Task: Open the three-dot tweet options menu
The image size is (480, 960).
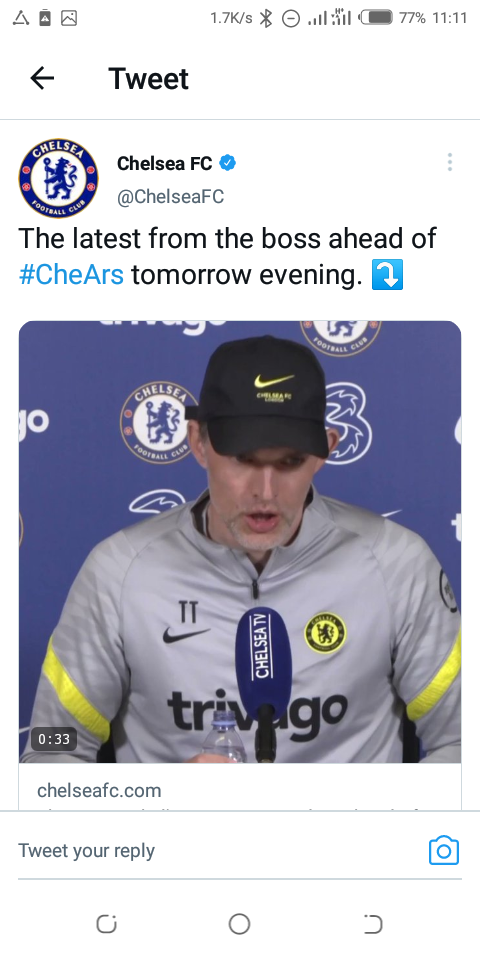Action: pyautogui.click(x=449, y=162)
